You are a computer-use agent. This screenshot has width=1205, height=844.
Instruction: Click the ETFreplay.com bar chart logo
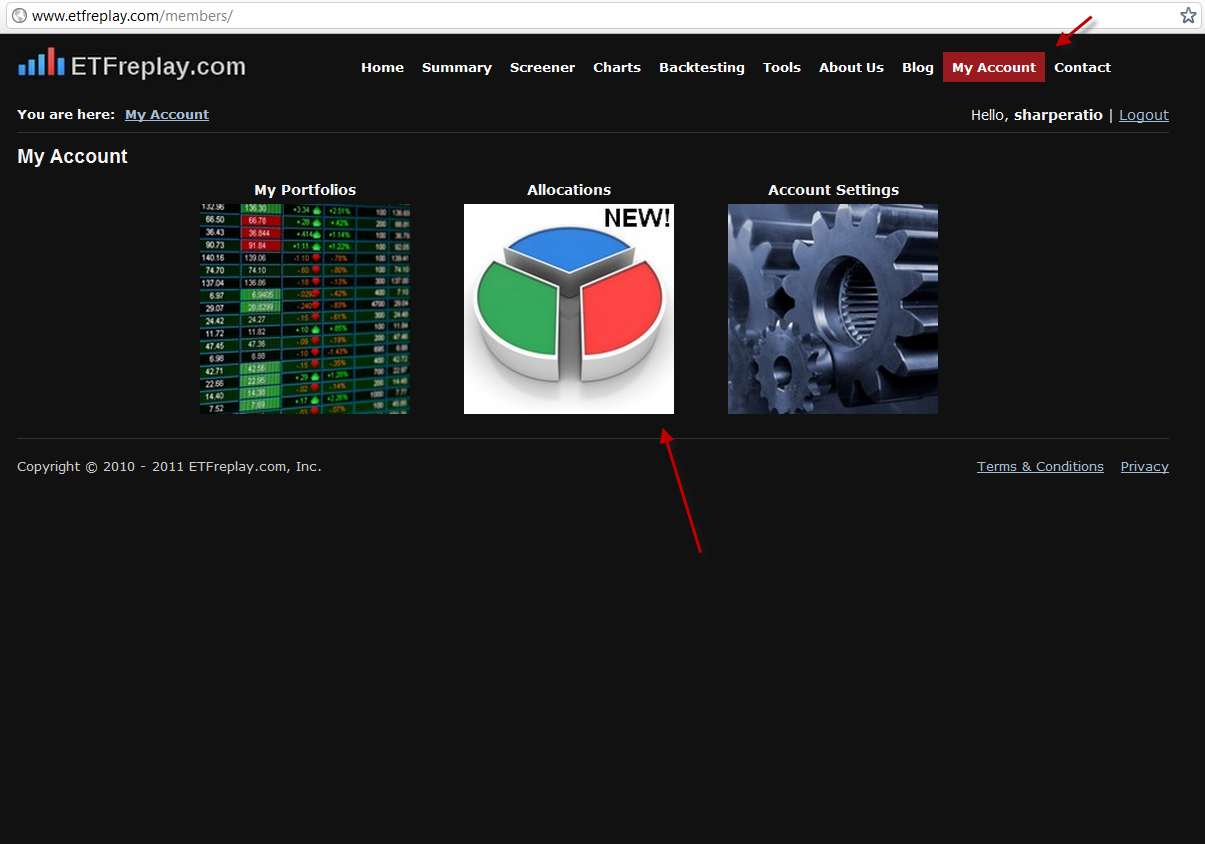coord(41,62)
